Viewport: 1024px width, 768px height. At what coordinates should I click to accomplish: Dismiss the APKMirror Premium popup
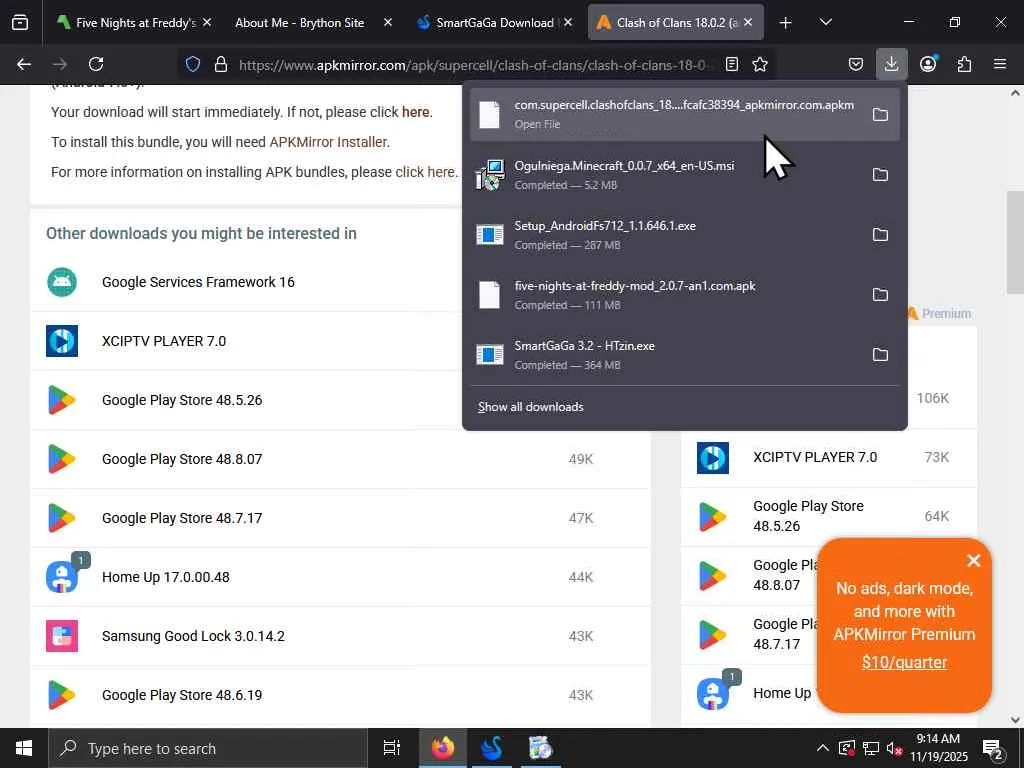click(973, 560)
